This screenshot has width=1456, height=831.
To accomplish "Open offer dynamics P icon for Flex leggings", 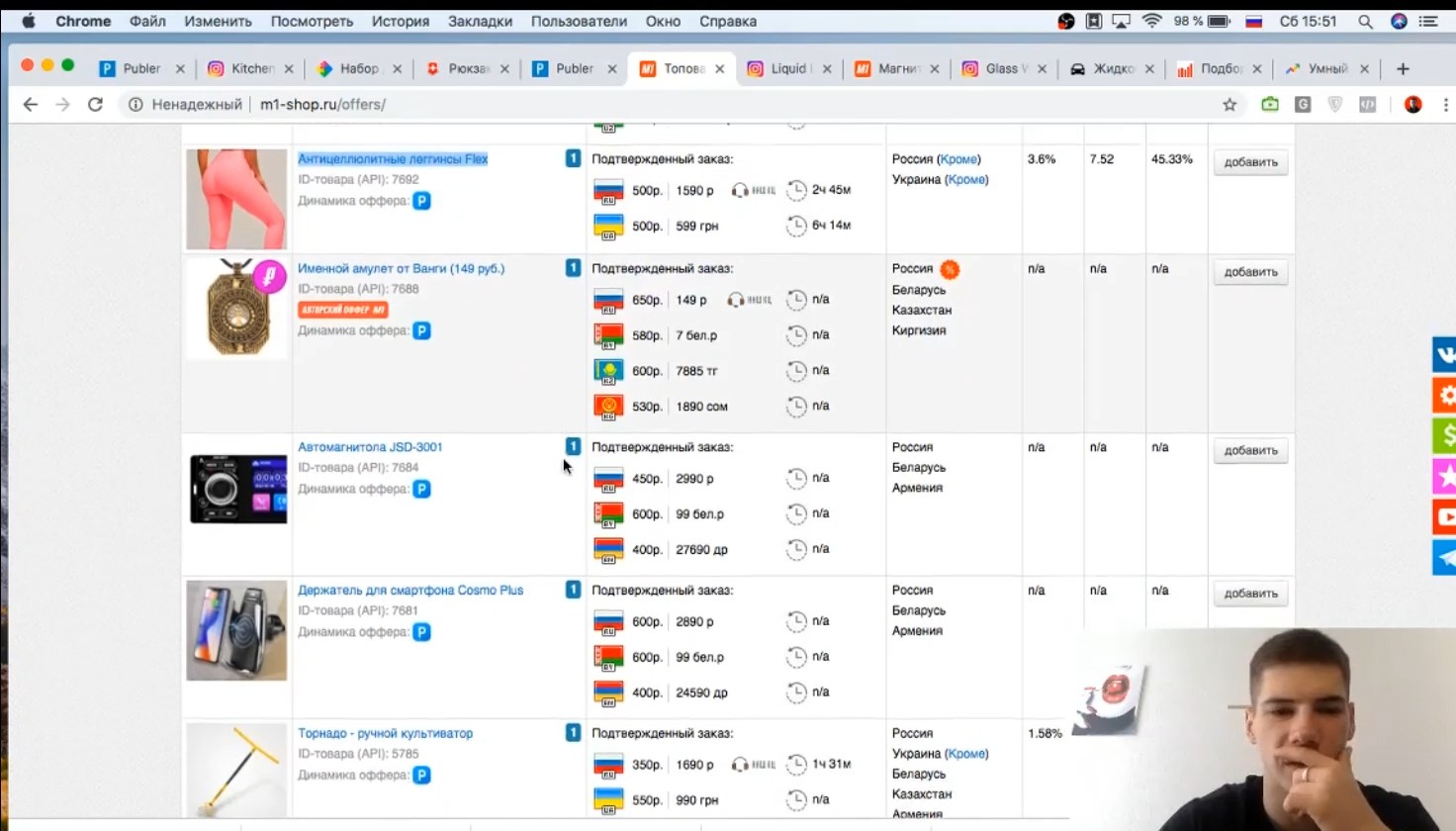I will (421, 201).
